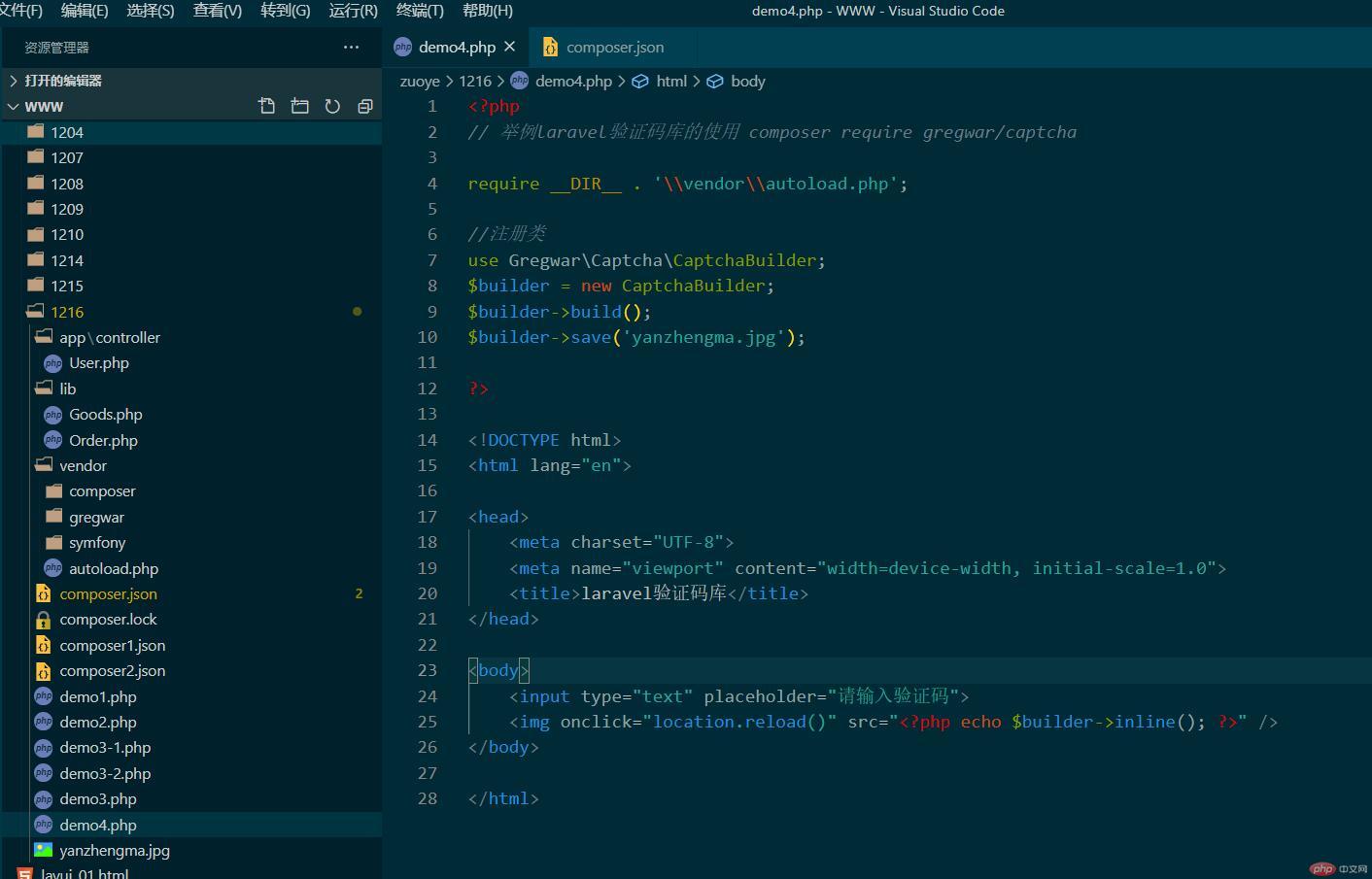Expand folder 1204 in explorer
The height and width of the screenshot is (879, 1372).
point(190,132)
